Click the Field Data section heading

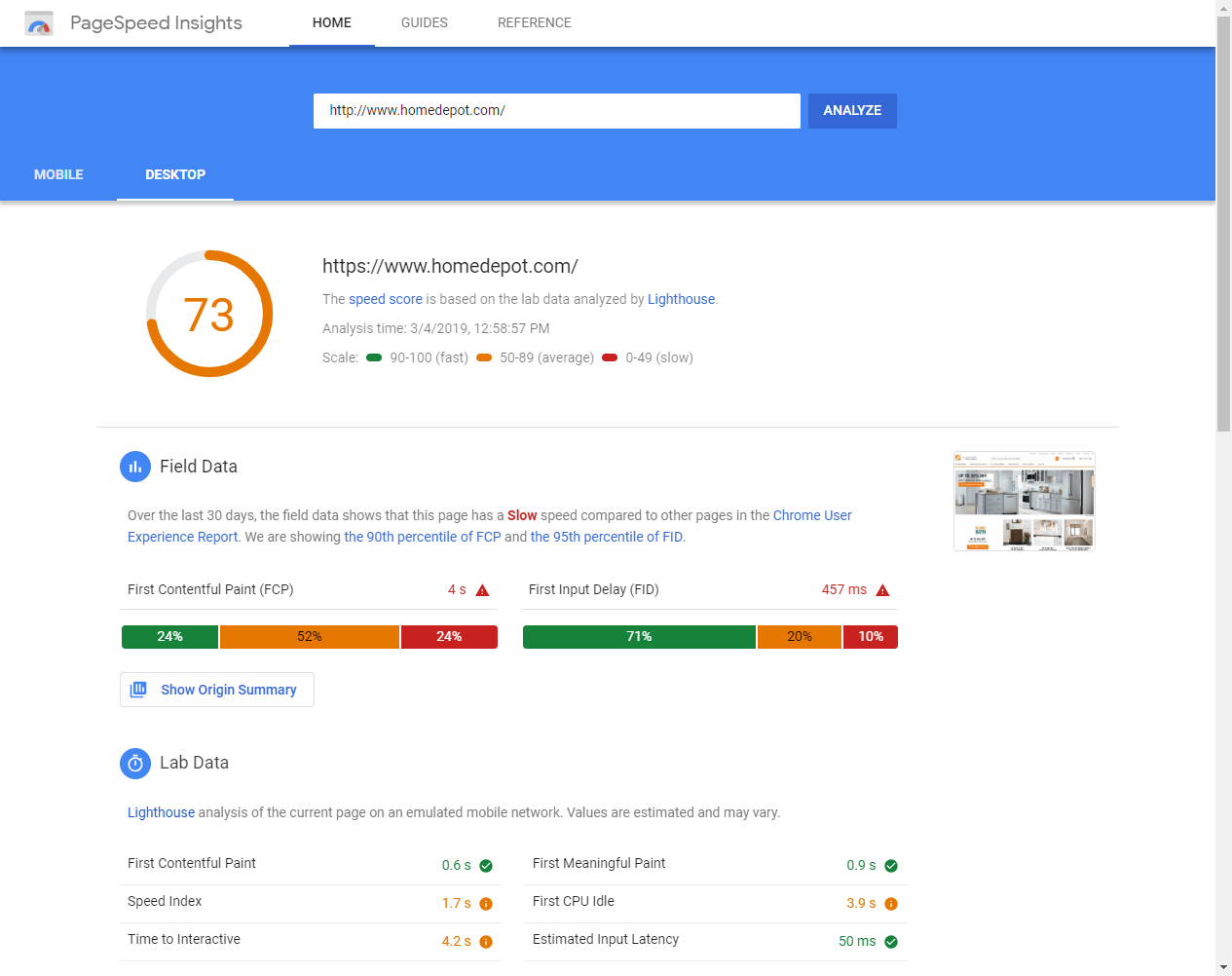(199, 467)
